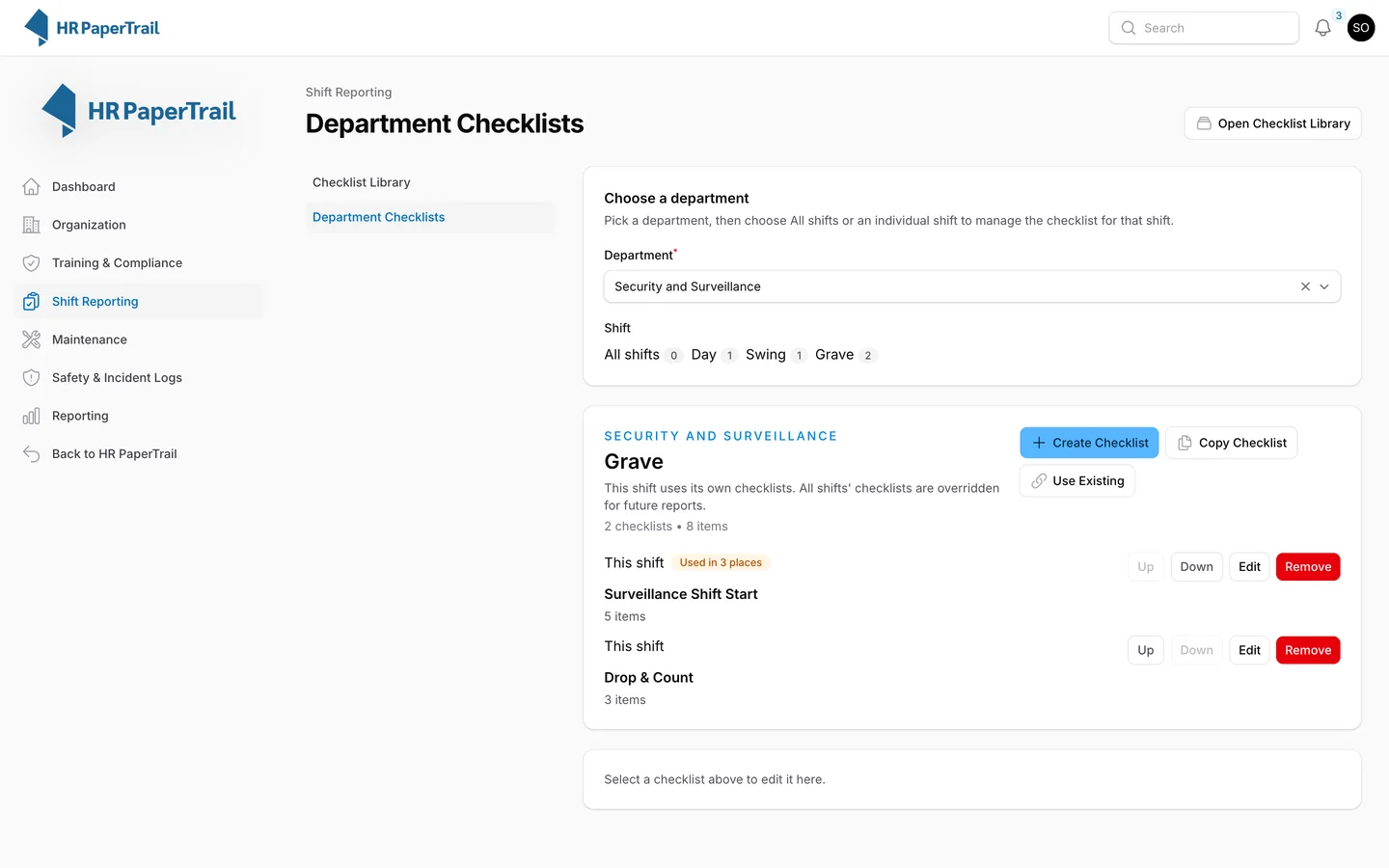Image resolution: width=1389 pixels, height=868 pixels.
Task: Move Surveillance Shift Start checklist down
Action: coord(1196,567)
